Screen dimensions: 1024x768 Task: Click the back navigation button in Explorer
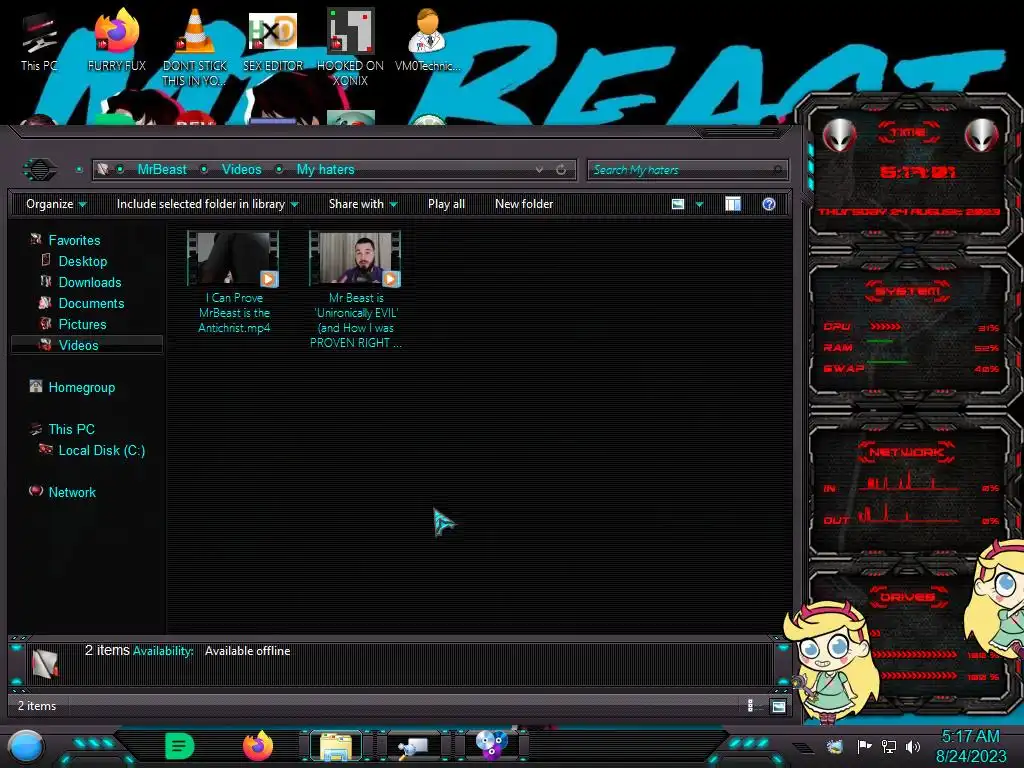tap(40, 170)
